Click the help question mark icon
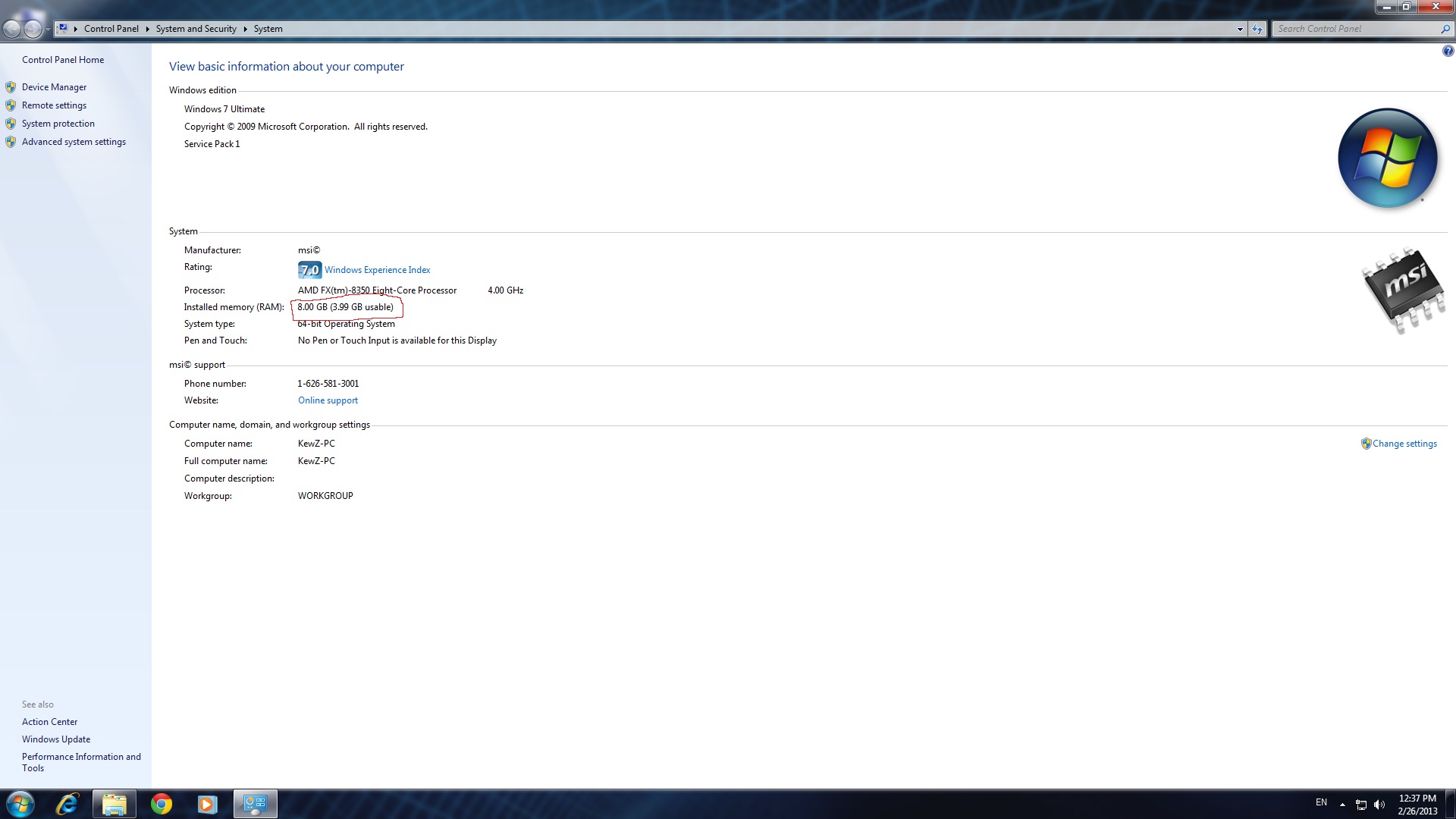The width and height of the screenshot is (1456, 819). 1448,52
